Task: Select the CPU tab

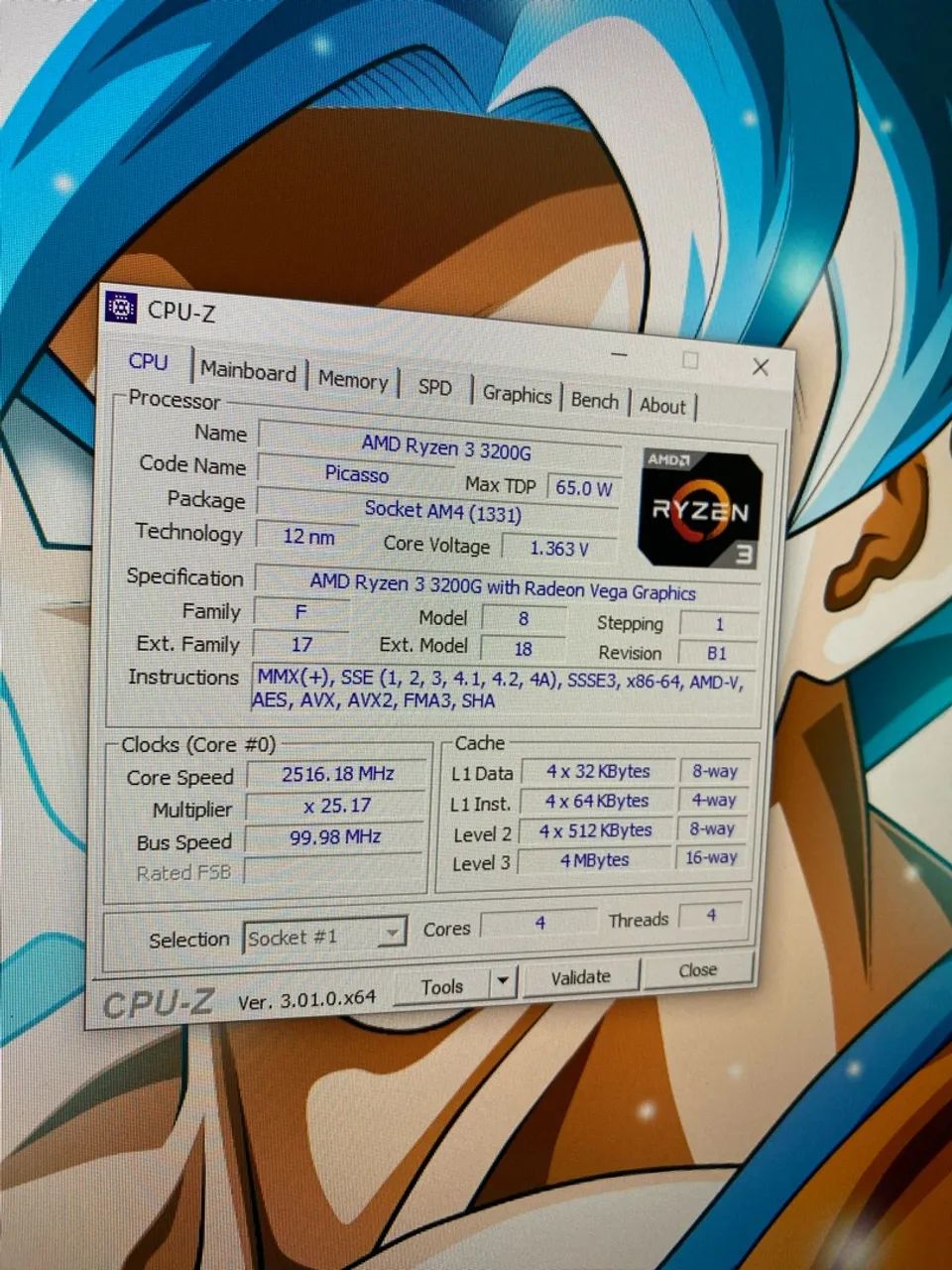Action: 149,361
